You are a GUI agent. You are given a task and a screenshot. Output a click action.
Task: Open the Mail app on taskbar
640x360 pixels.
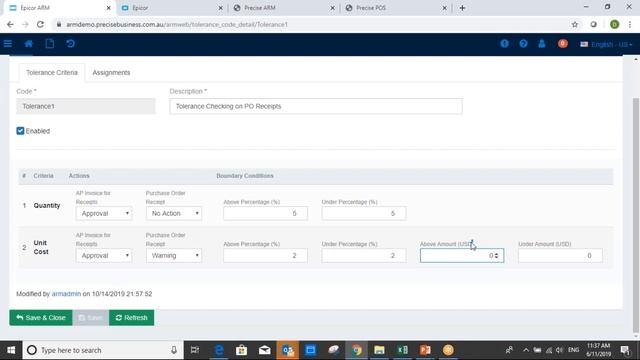click(x=264, y=350)
